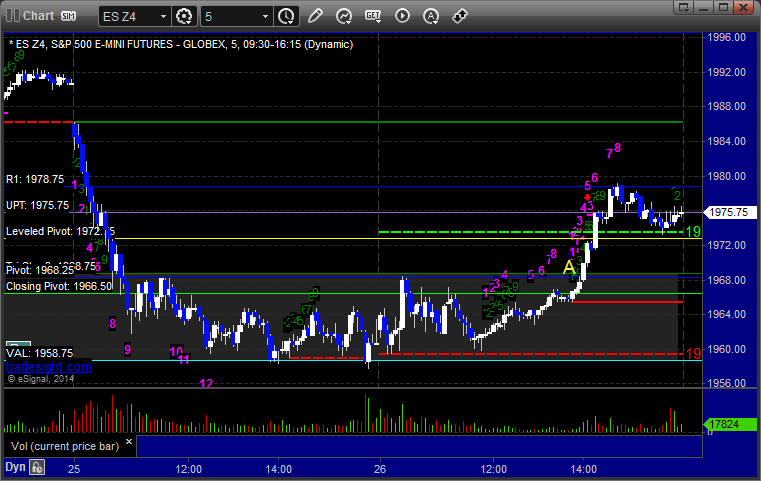Screen dimensions: 761x481
Task: Click the Leveled Pivot label
Action: pyautogui.click(x=60, y=231)
